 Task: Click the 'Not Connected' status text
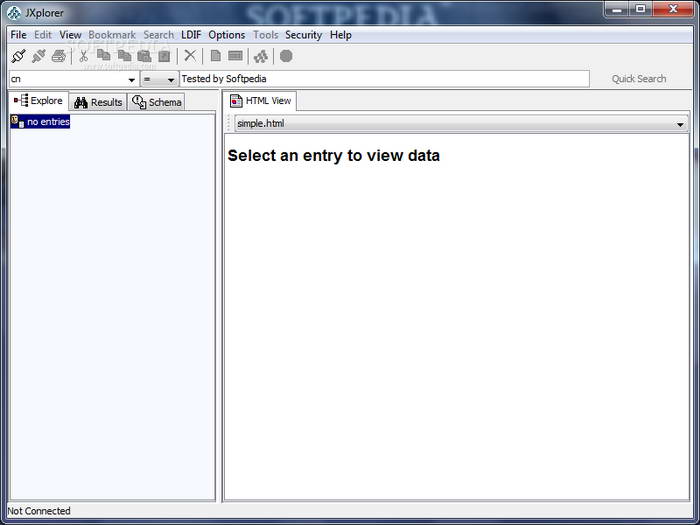tap(39, 511)
